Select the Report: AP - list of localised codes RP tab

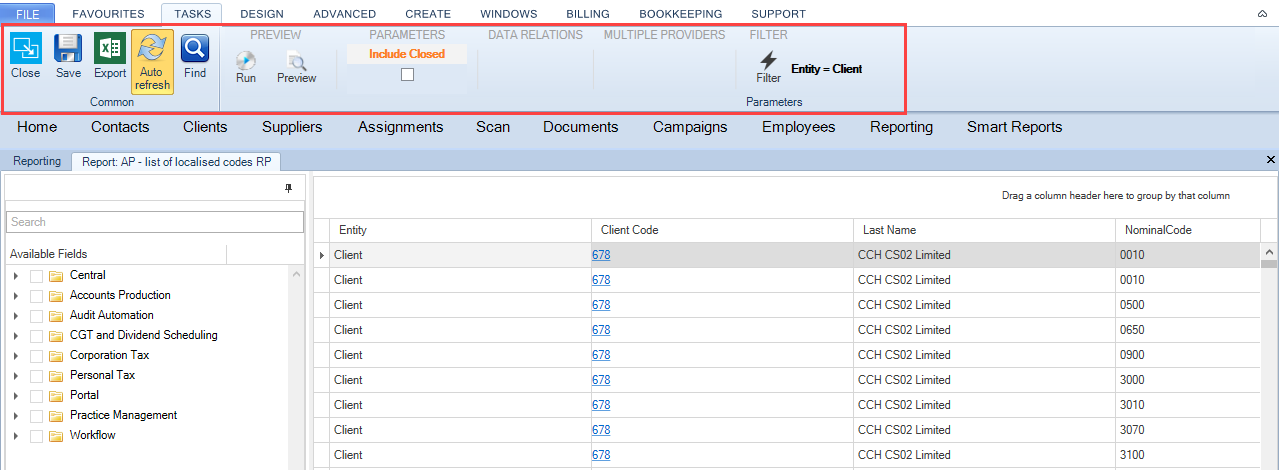click(x=176, y=161)
